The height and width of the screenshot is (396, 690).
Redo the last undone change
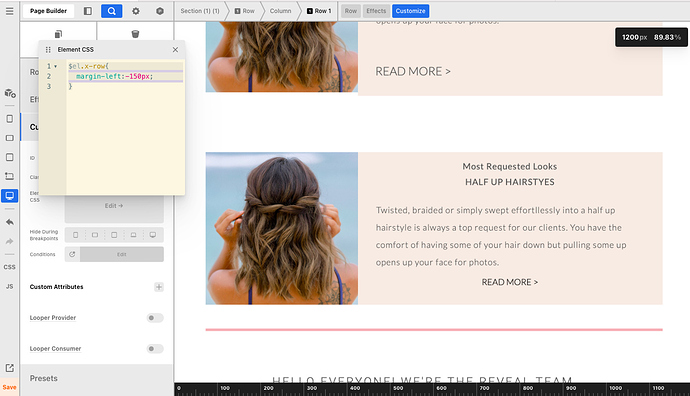tap(10, 241)
